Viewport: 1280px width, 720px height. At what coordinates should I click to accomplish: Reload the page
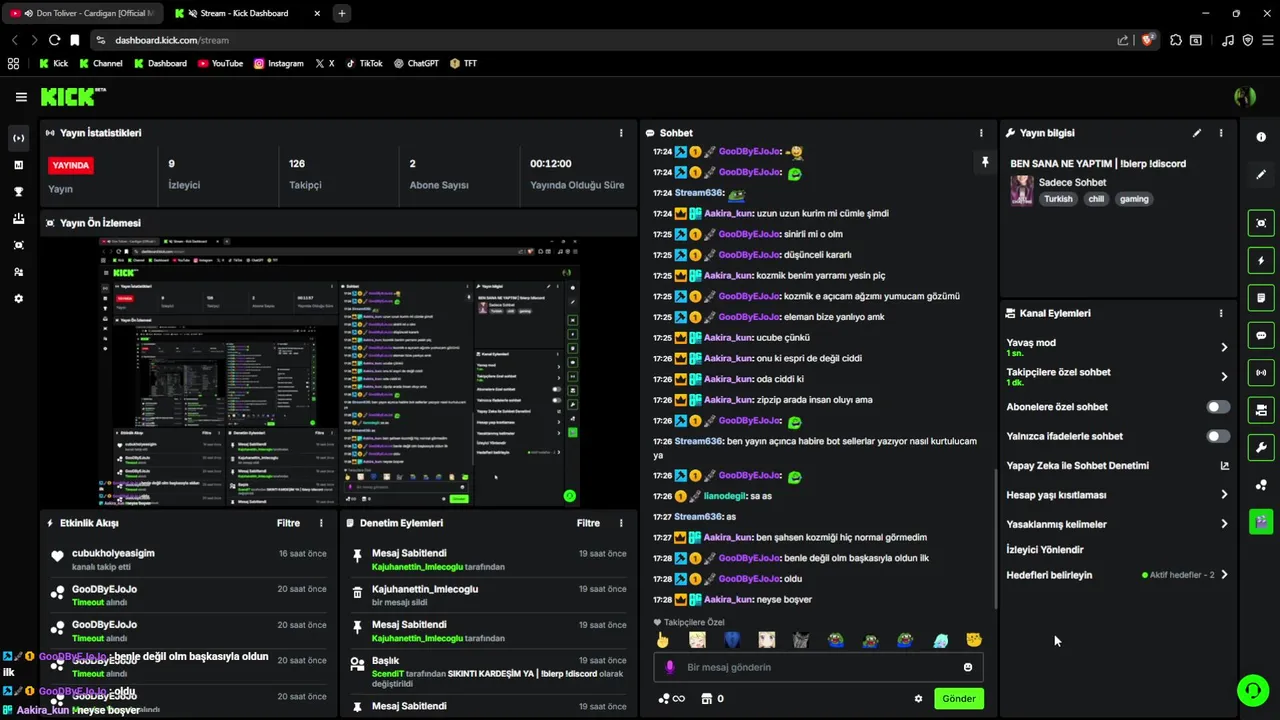(54, 40)
